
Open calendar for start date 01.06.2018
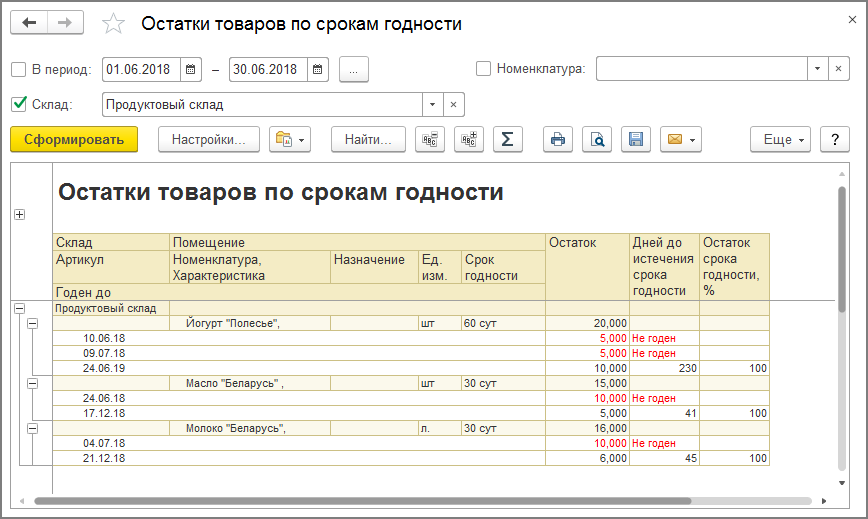(190, 70)
